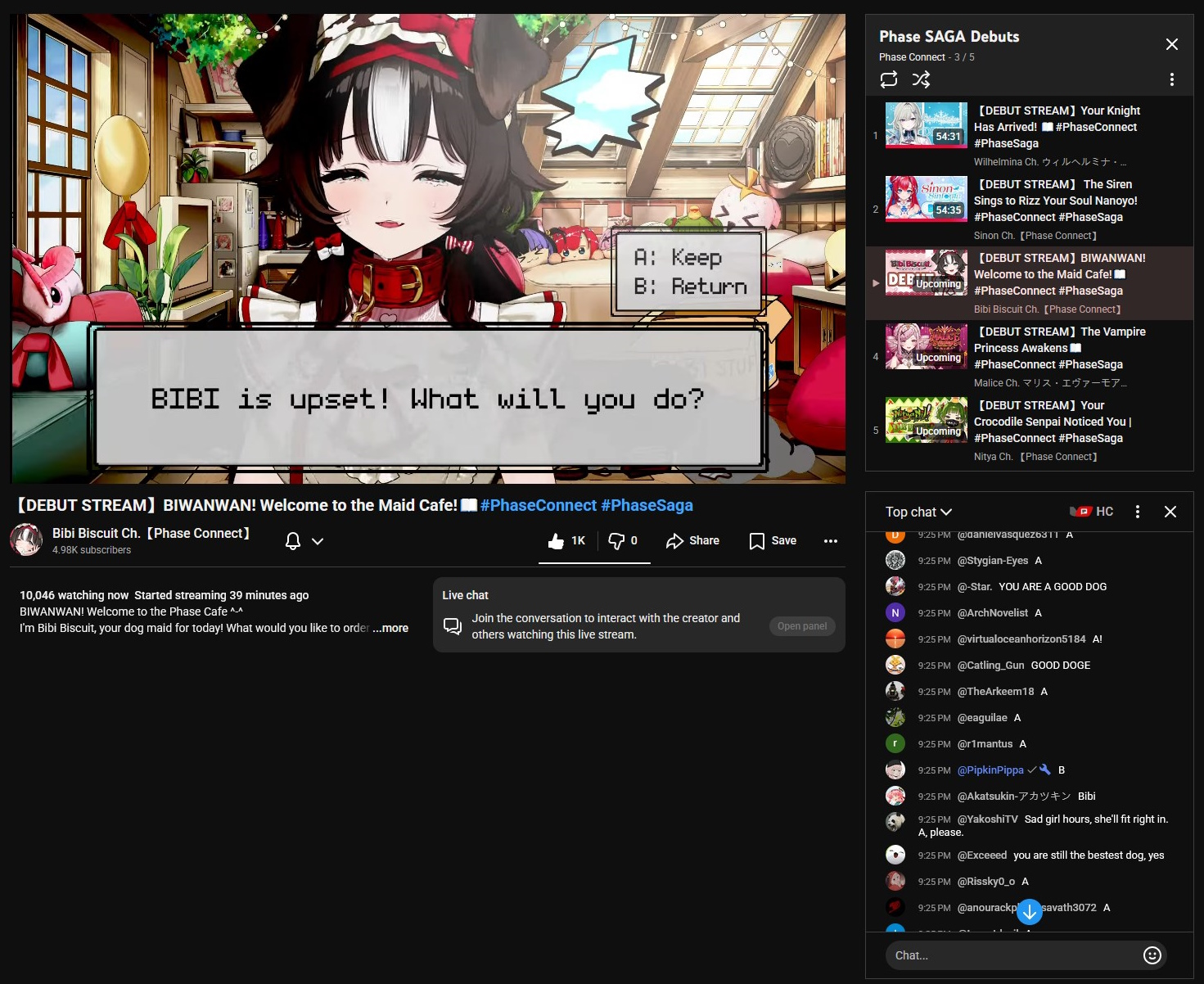This screenshot has width=1204, height=984.
Task: Click #PhaseConnect hashtag in title
Action: click(x=539, y=505)
